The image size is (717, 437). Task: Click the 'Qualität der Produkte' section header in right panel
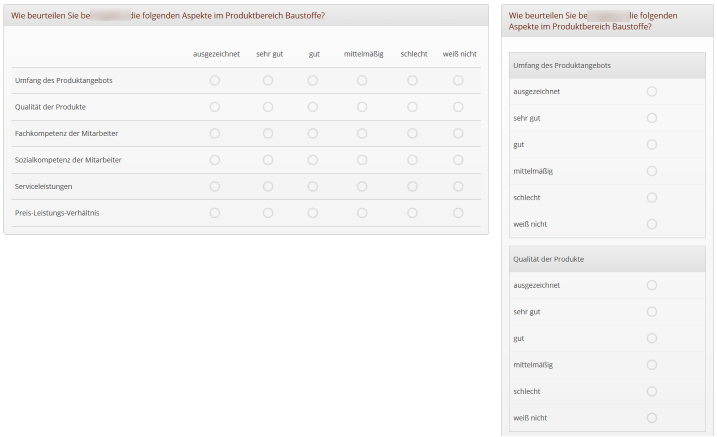[548, 259]
